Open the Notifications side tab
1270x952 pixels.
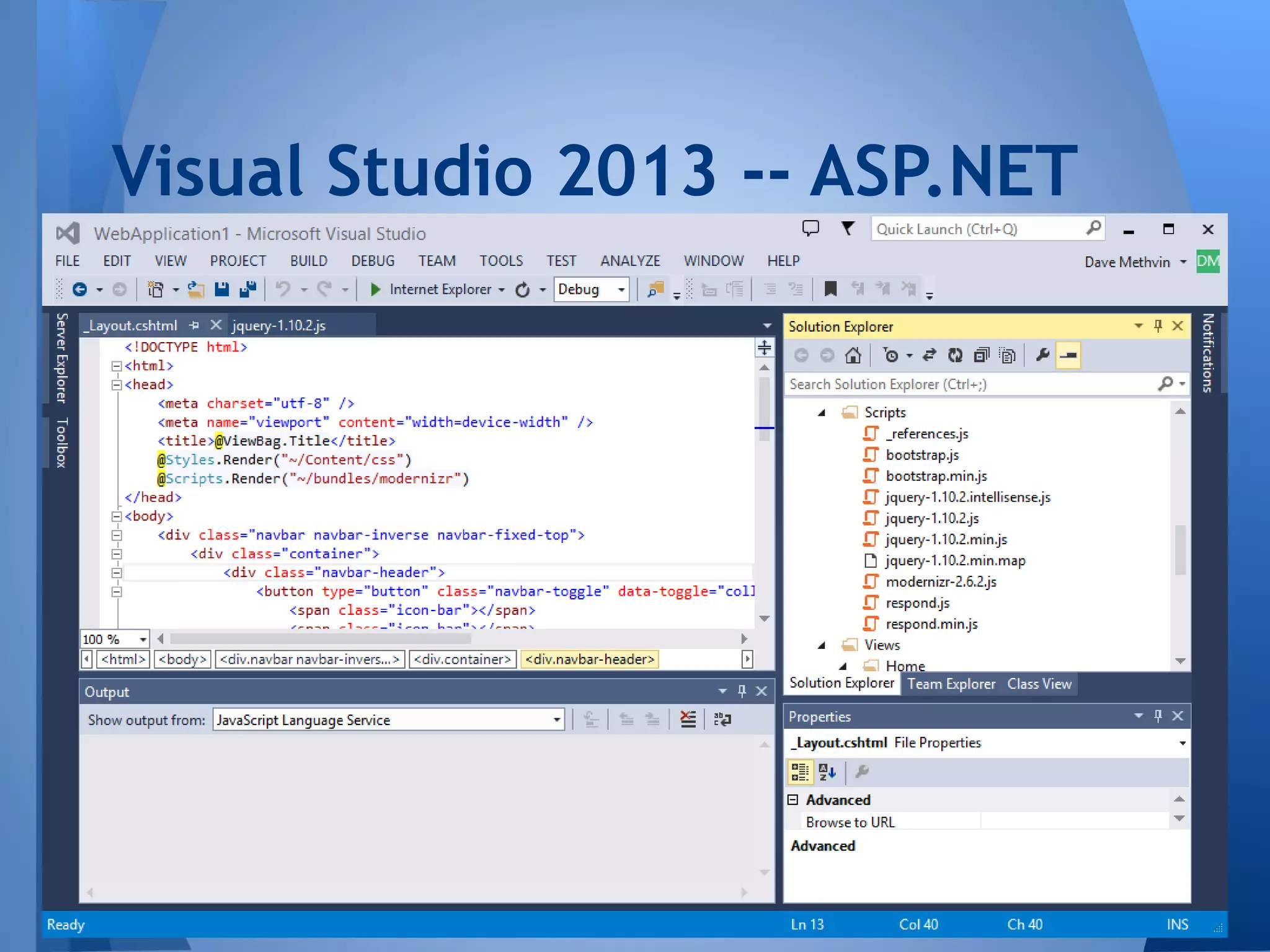1208,353
